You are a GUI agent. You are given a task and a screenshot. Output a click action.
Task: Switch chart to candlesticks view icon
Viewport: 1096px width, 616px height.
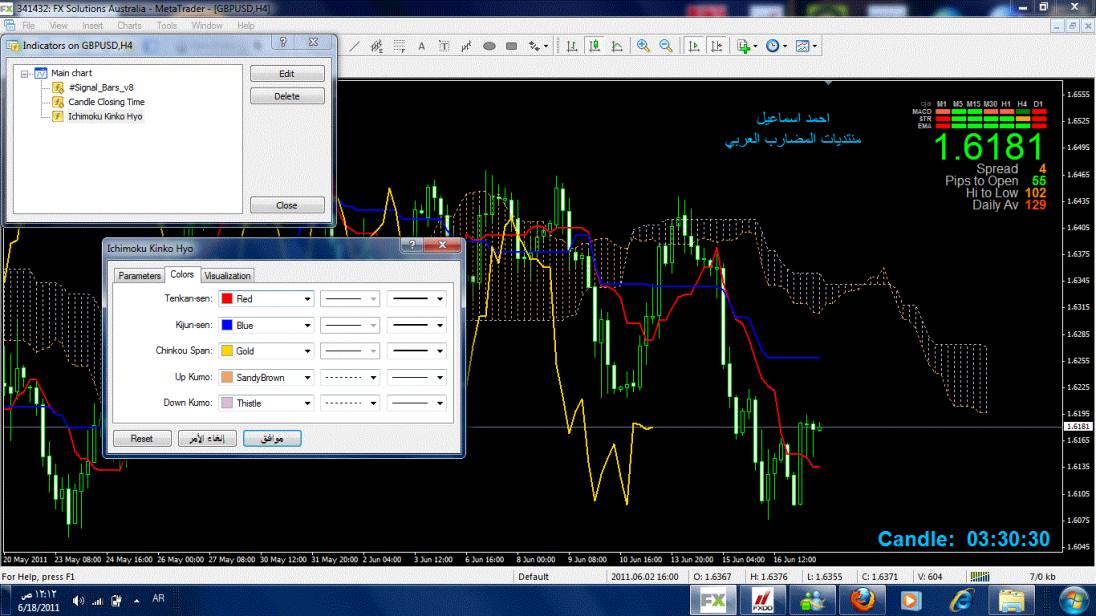595,46
